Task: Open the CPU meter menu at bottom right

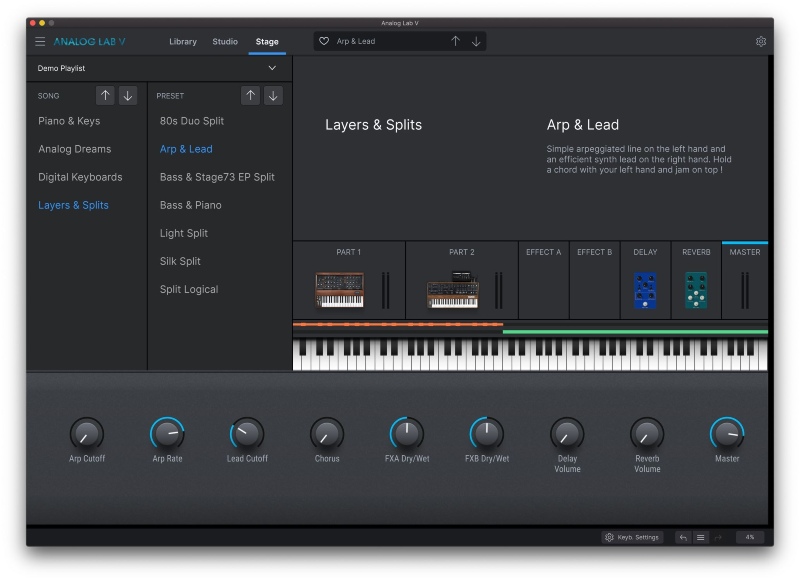Action: click(x=752, y=536)
